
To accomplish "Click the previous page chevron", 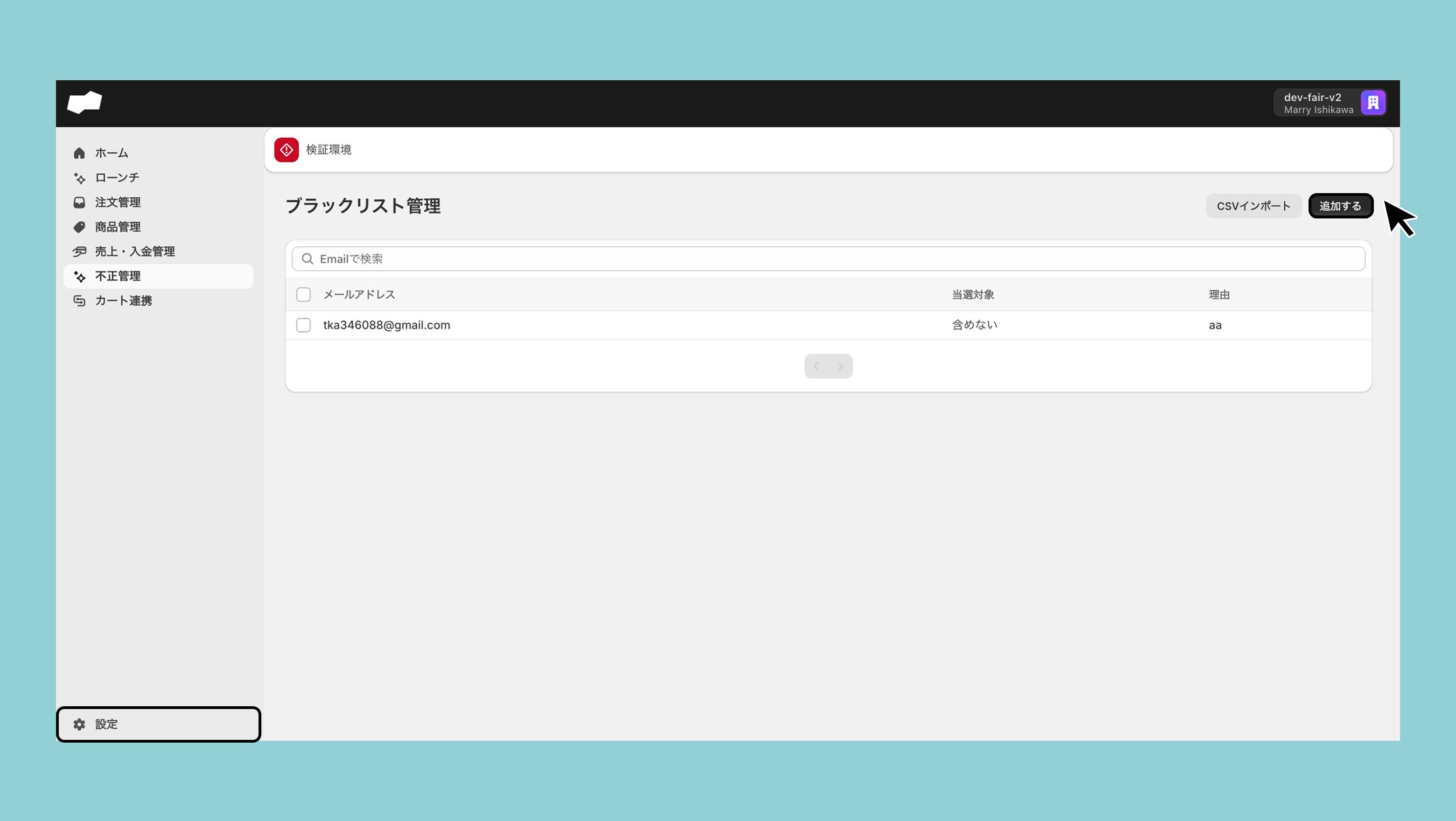I will pos(816,366).
